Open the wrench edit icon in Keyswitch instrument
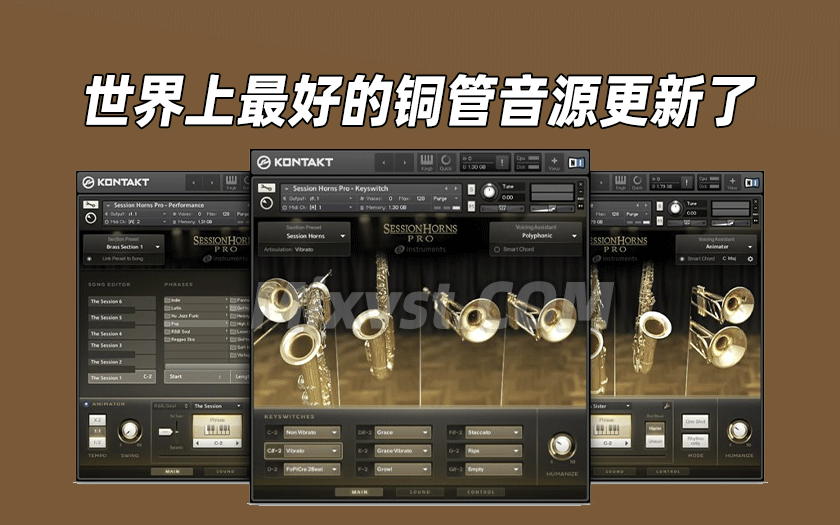 pos(265,187)
